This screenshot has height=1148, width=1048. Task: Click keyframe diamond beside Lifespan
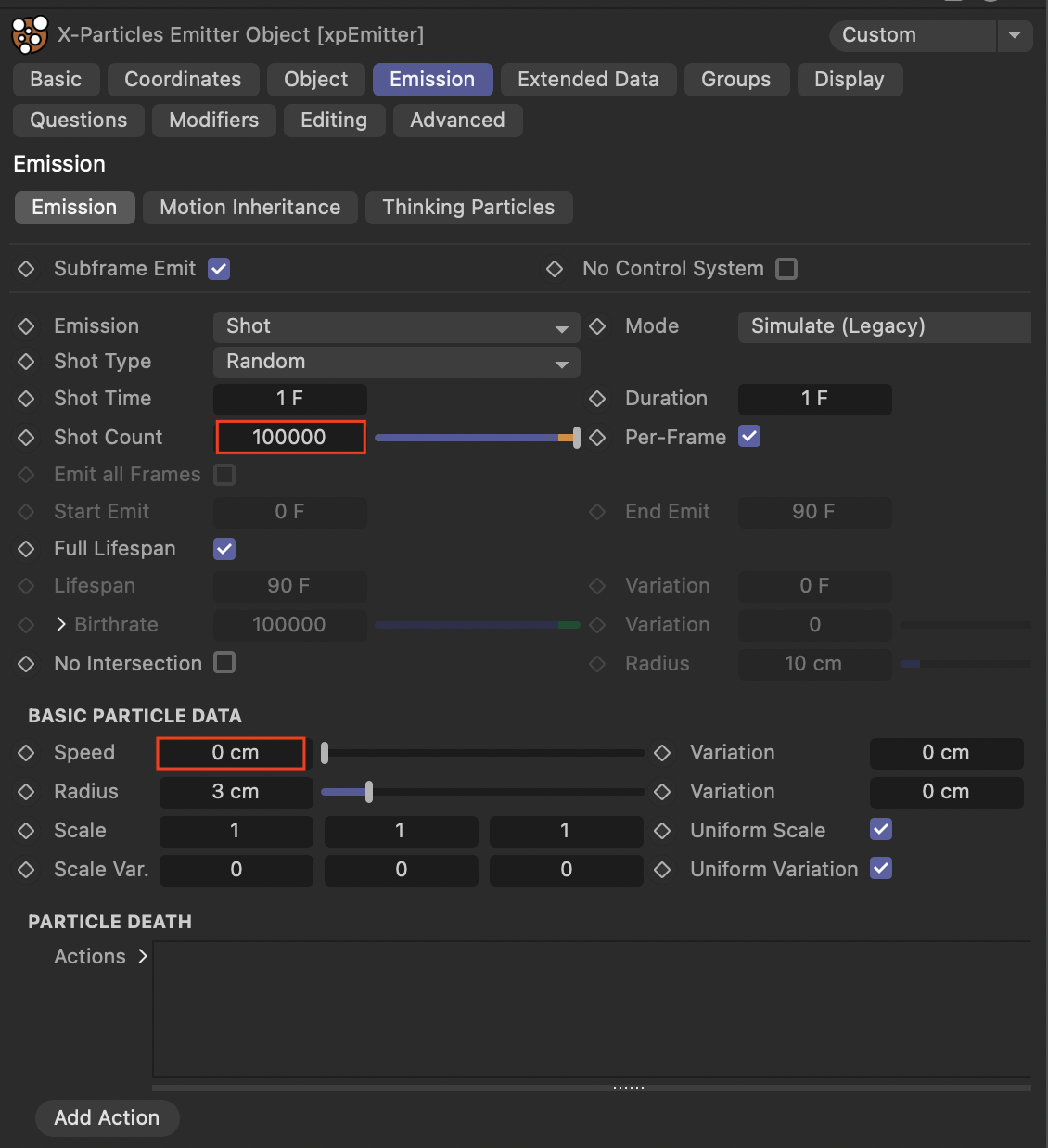[26, 586]
